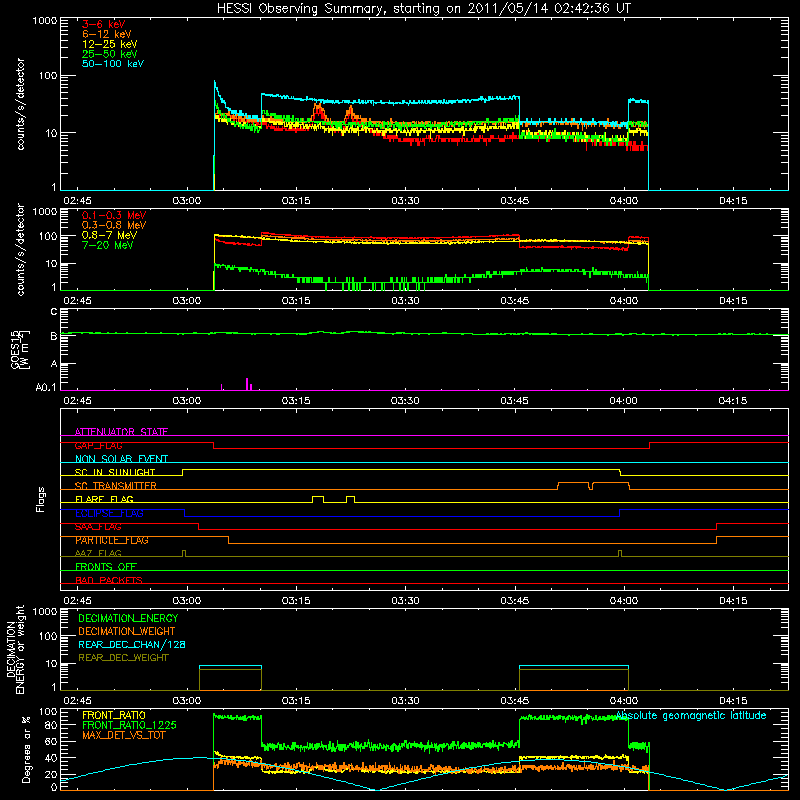800x800 pixels.
Task: Select the ECLIPSE_FLAG label
Action: 109,513
